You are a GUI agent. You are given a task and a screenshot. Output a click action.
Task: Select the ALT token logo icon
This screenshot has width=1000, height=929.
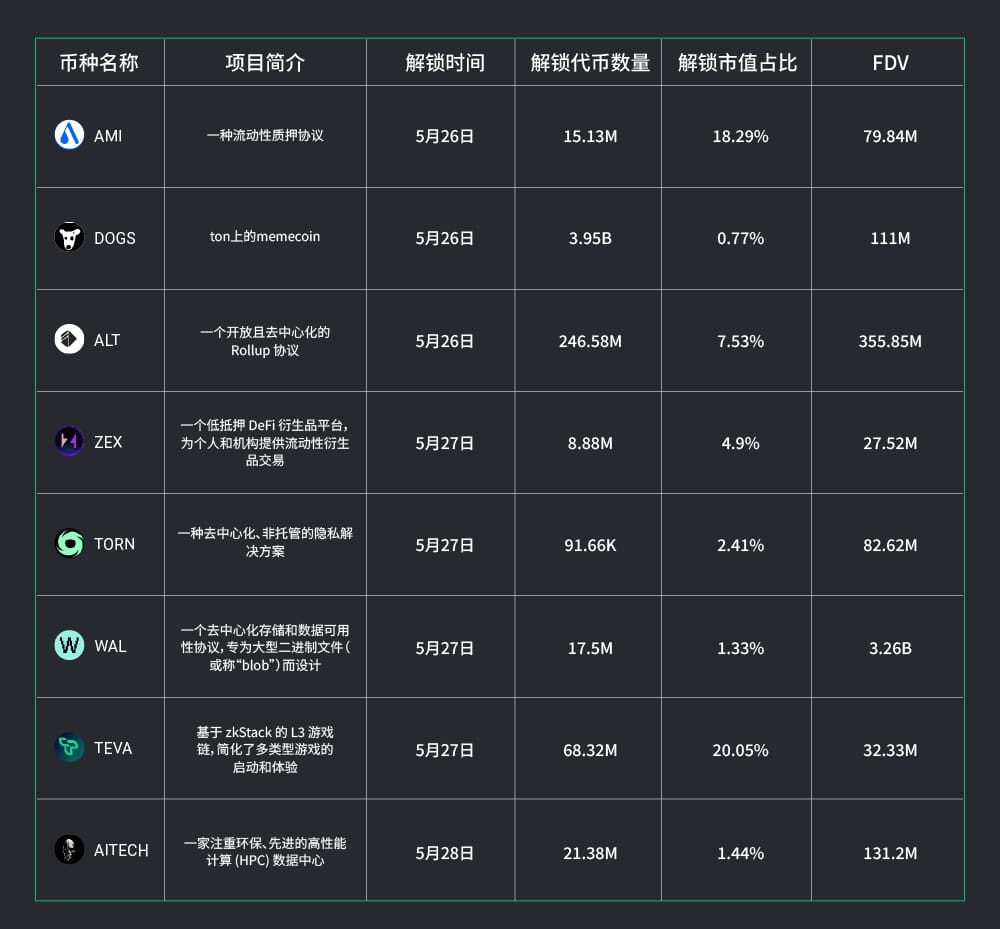point(69,340)
